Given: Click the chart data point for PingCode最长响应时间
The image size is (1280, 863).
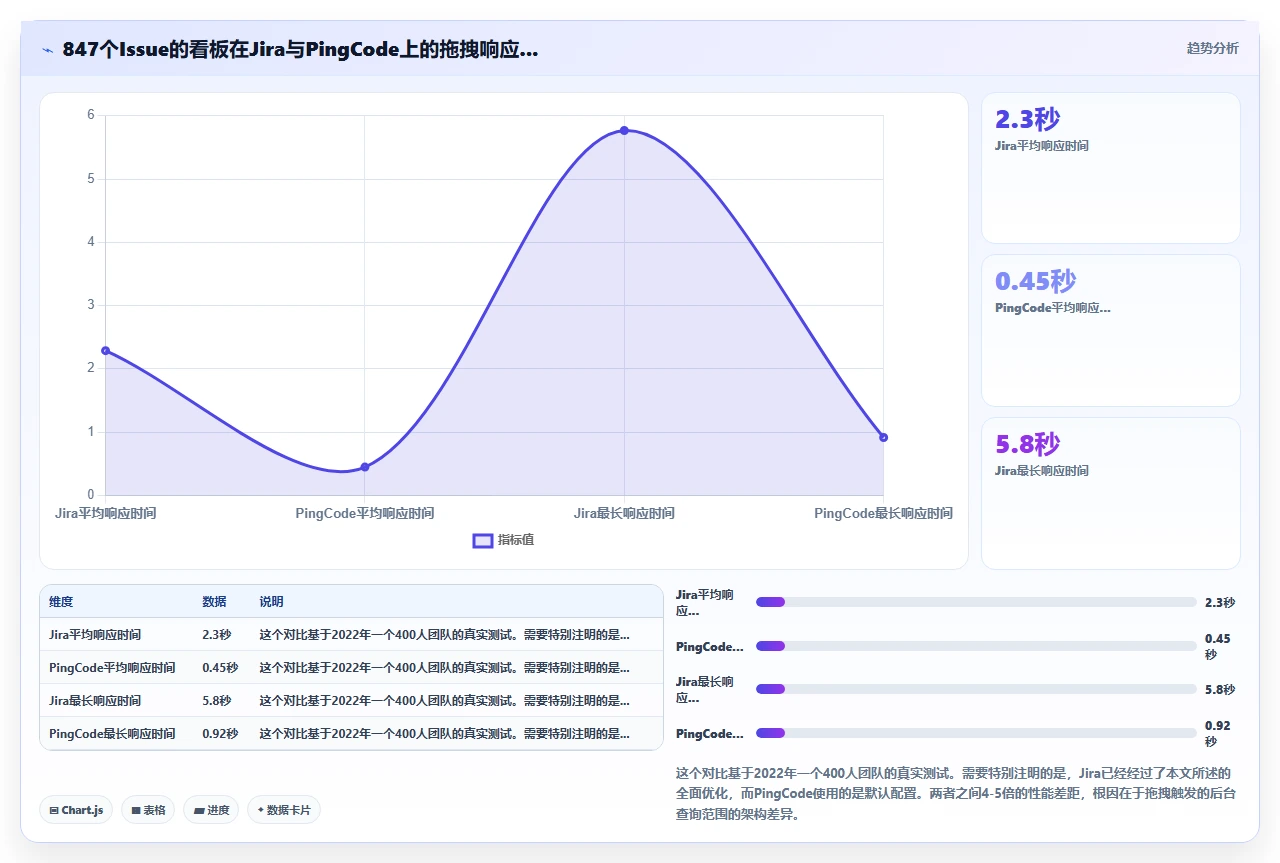Looking at the screenshot, I should 883,437.
